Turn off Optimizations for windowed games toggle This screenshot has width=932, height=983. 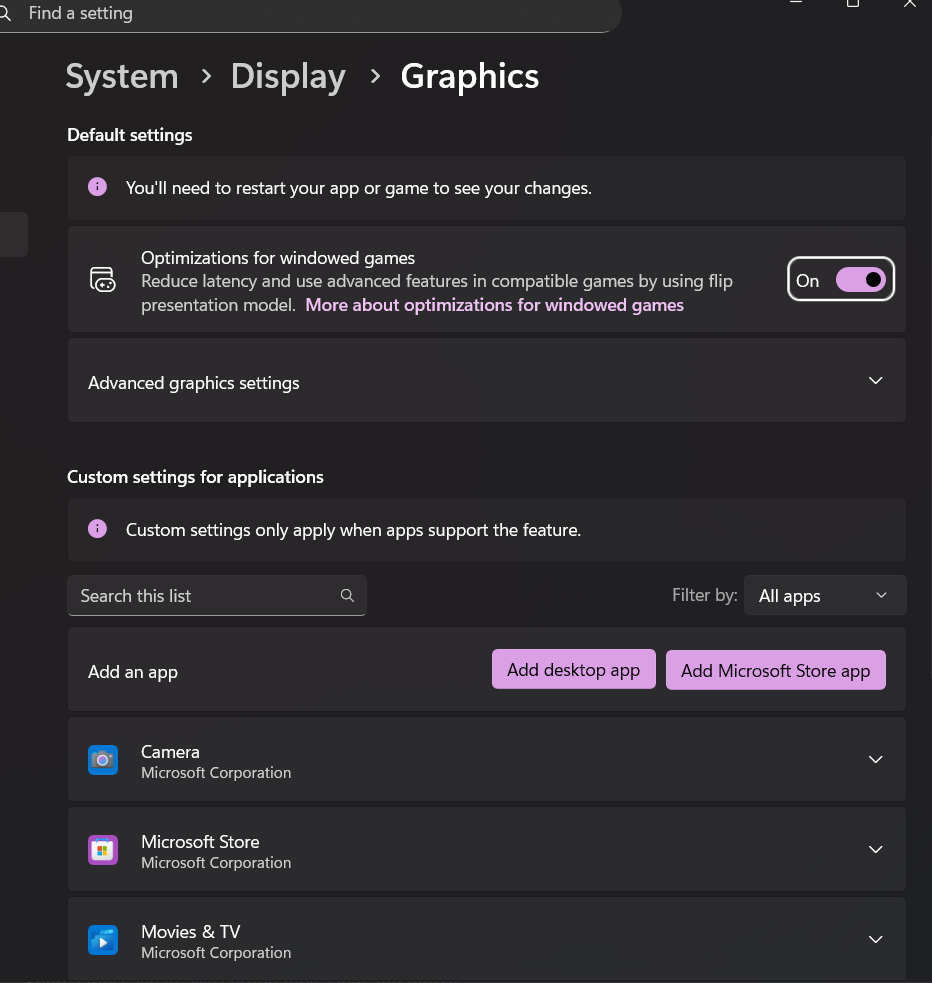[861, 280]
